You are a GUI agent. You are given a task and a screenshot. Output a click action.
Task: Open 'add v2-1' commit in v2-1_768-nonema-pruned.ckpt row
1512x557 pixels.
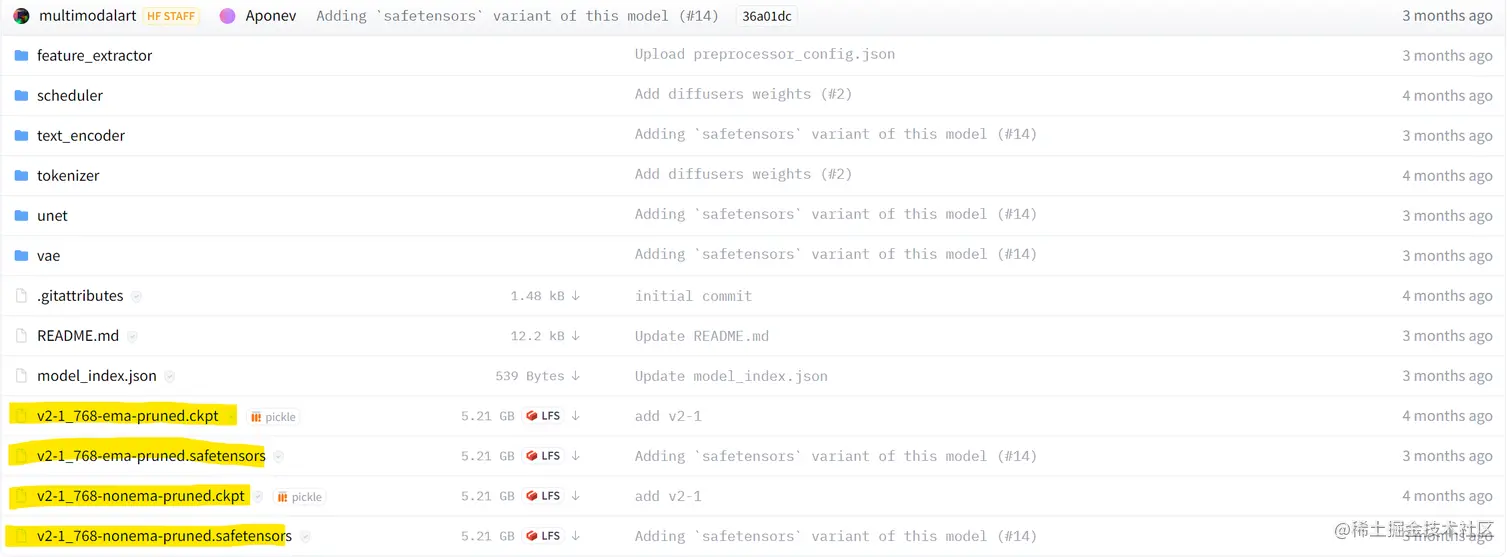pos(668,496)
